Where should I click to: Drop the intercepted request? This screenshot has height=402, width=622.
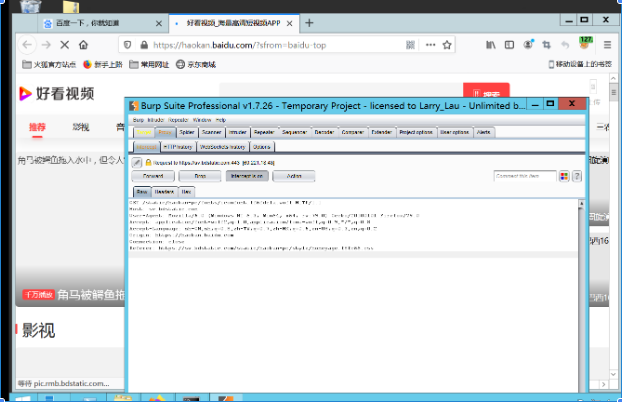(200, 176)
